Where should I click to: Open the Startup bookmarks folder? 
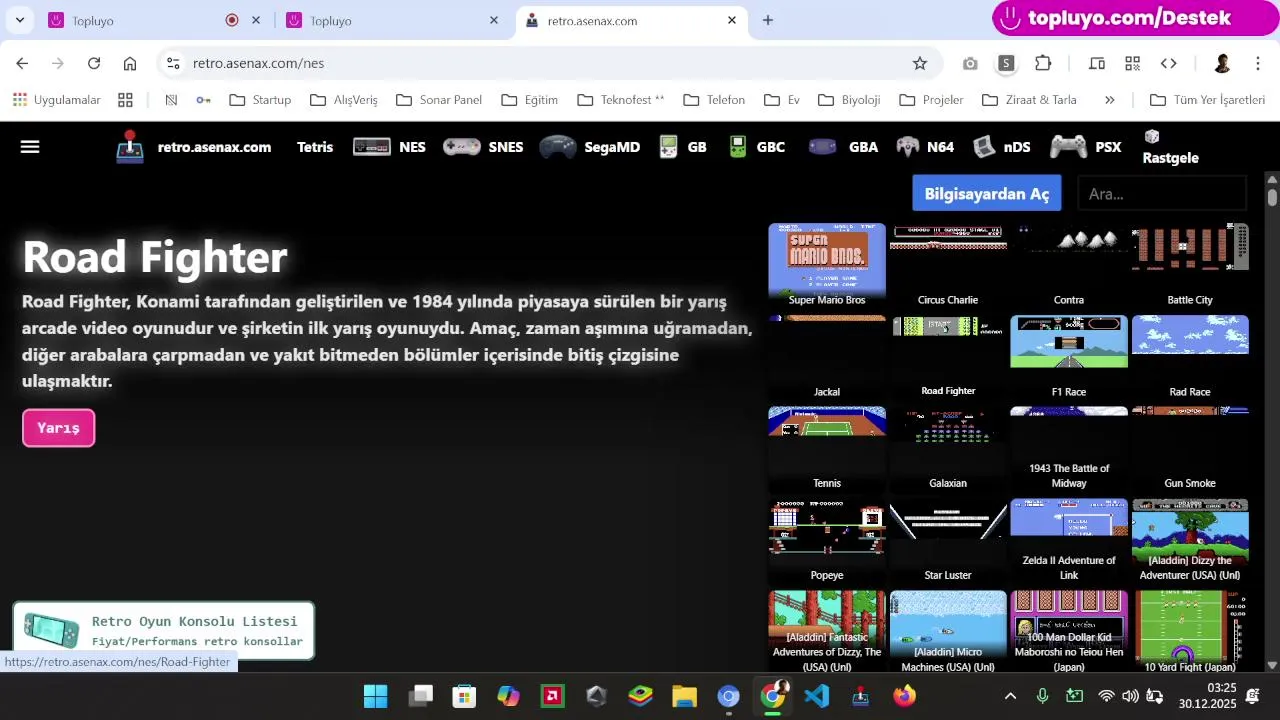point(260,100)
